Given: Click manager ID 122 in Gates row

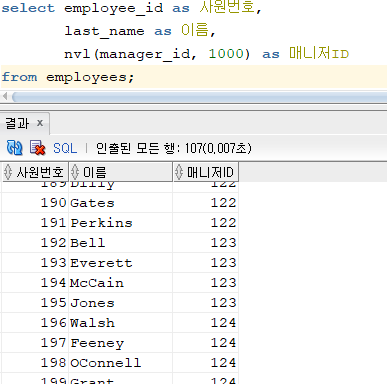Looking at the screenshot, I should 206,203.
